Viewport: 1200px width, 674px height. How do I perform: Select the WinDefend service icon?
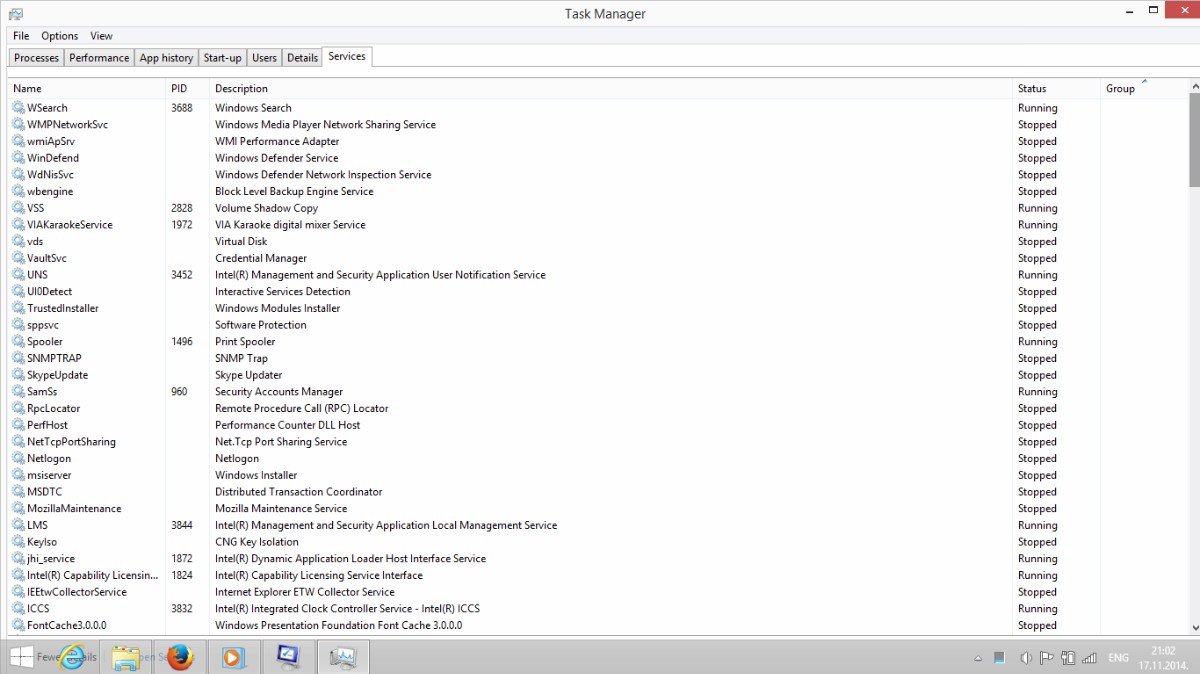click(18, 158)
